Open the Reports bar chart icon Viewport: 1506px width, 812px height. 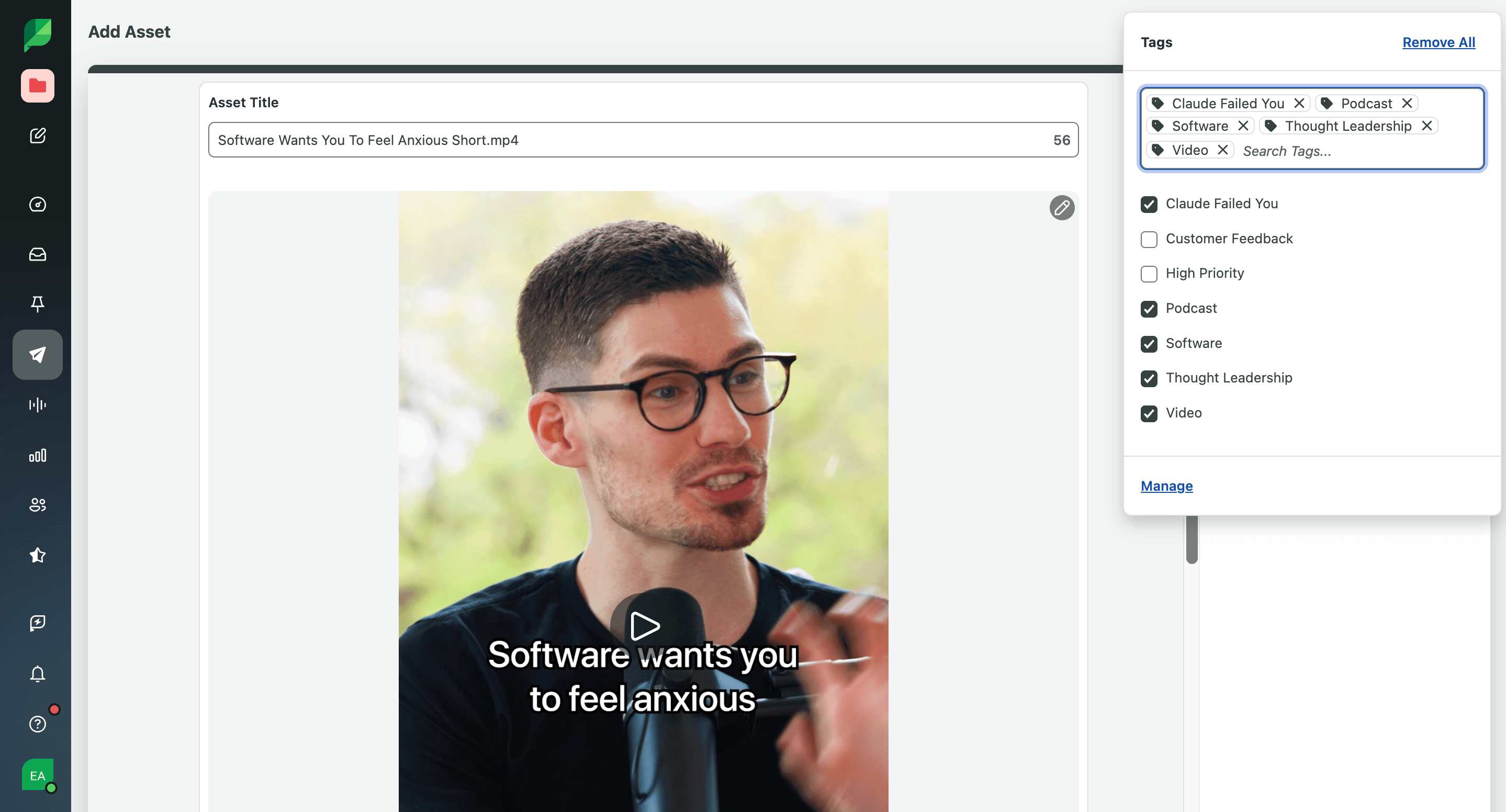[38, 455]
